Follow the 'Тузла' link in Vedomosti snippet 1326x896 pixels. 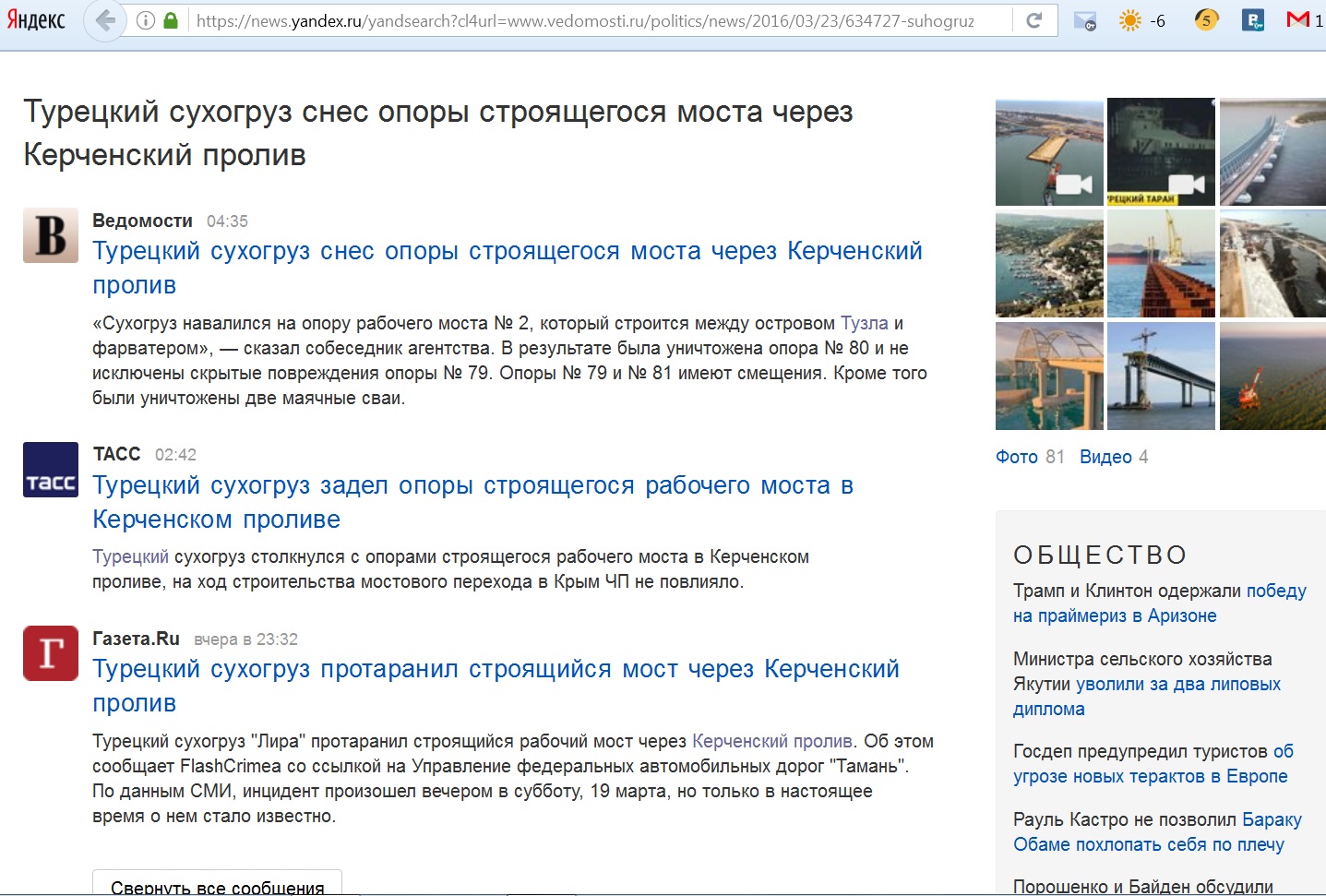pos(865,323)
